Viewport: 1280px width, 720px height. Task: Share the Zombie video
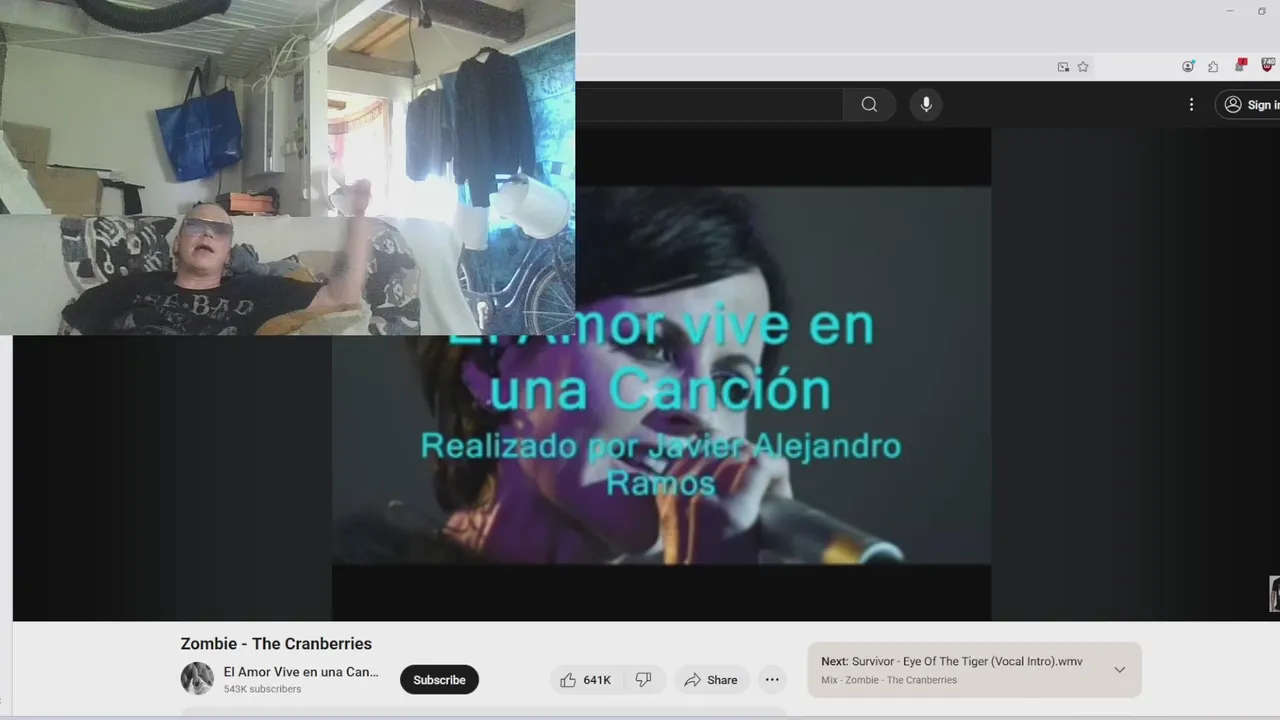click(x=710, y=680)
